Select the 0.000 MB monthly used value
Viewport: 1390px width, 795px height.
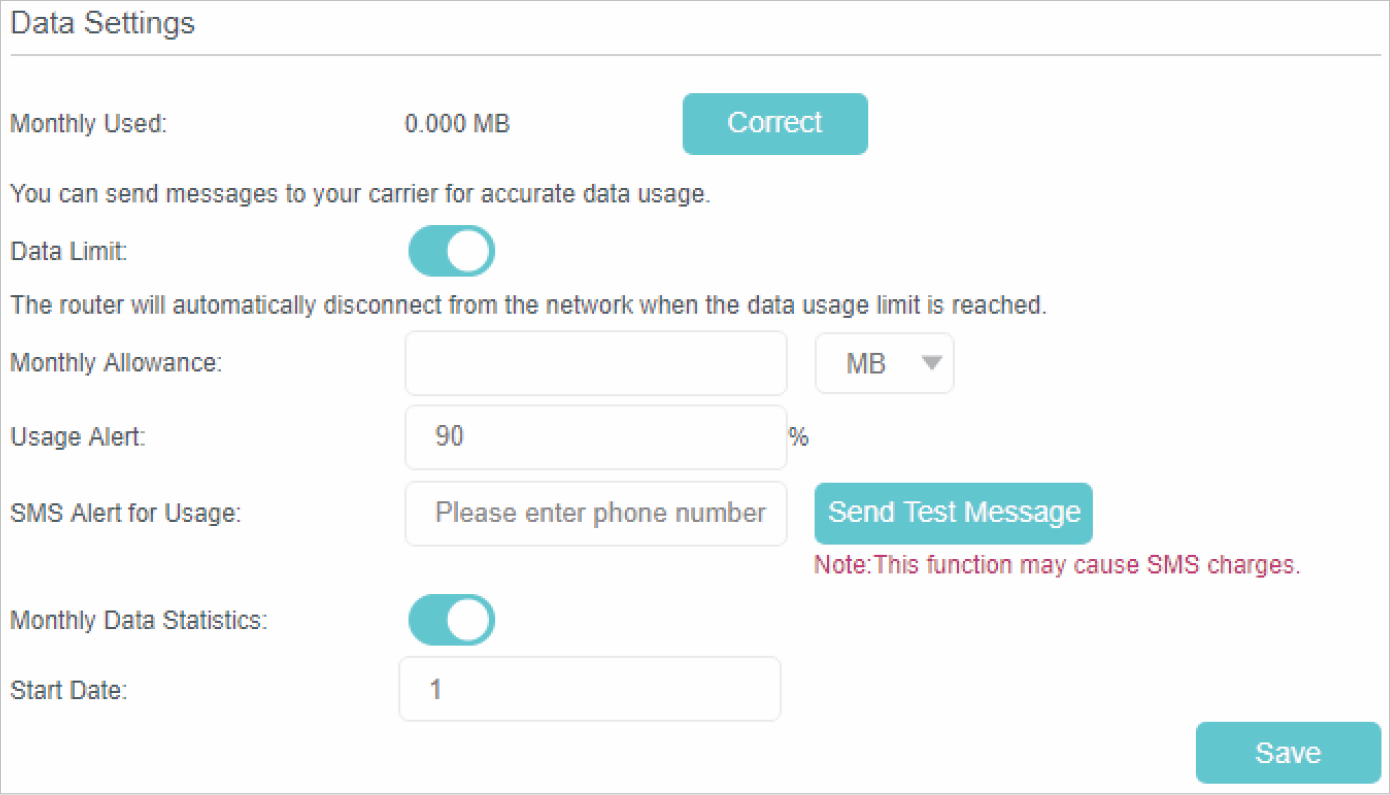457,125
